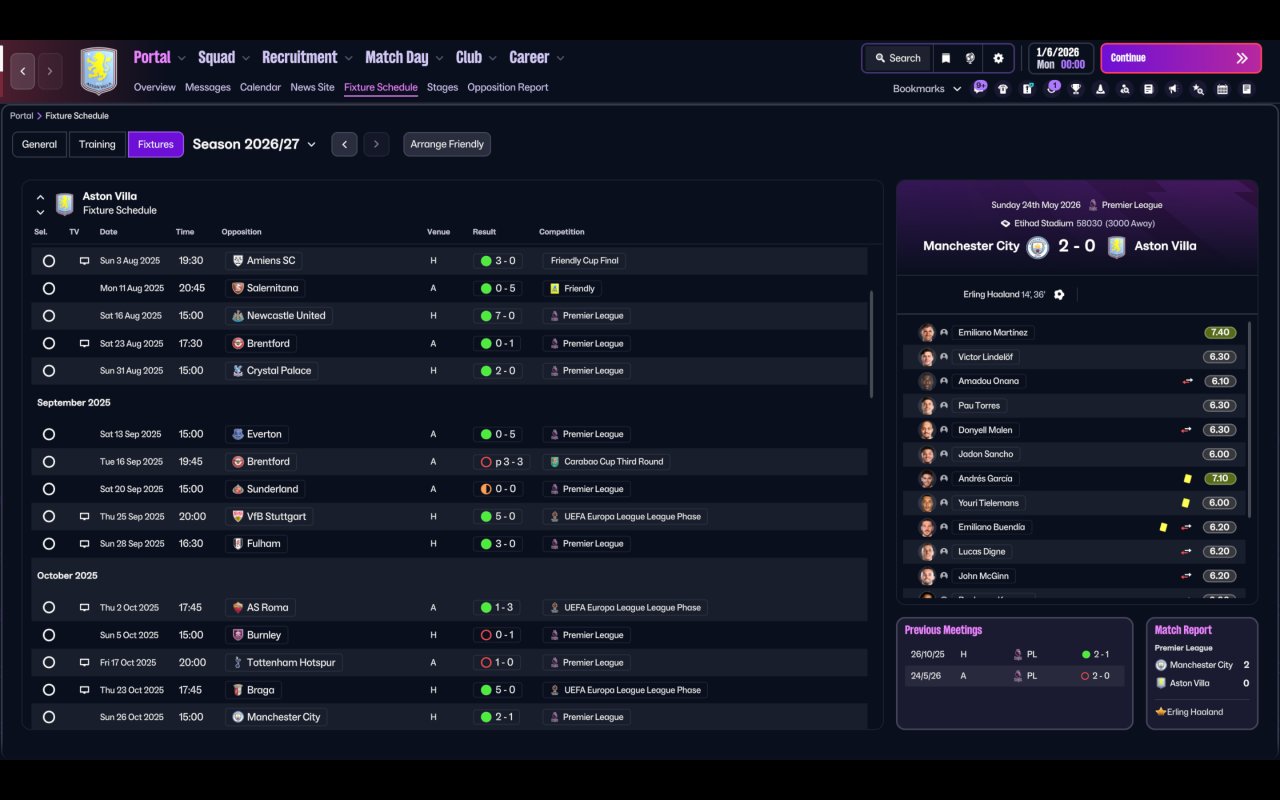1280x800 pixels.
Task: Open the training cone shortcut icon
Action: pyautogui.click(x=1100, y=89)
